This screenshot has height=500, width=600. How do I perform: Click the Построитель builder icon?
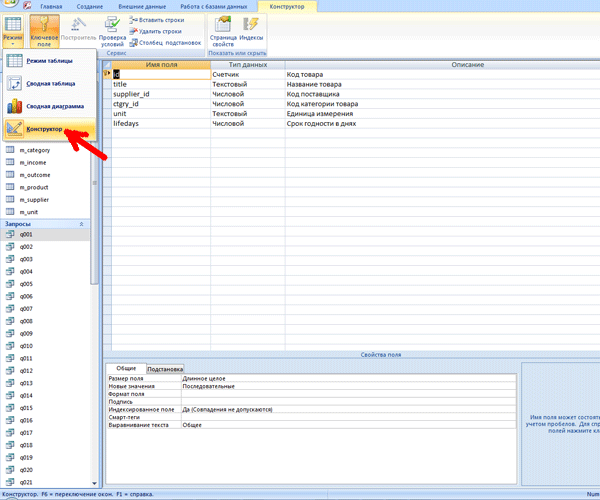[x=78, y=29]
